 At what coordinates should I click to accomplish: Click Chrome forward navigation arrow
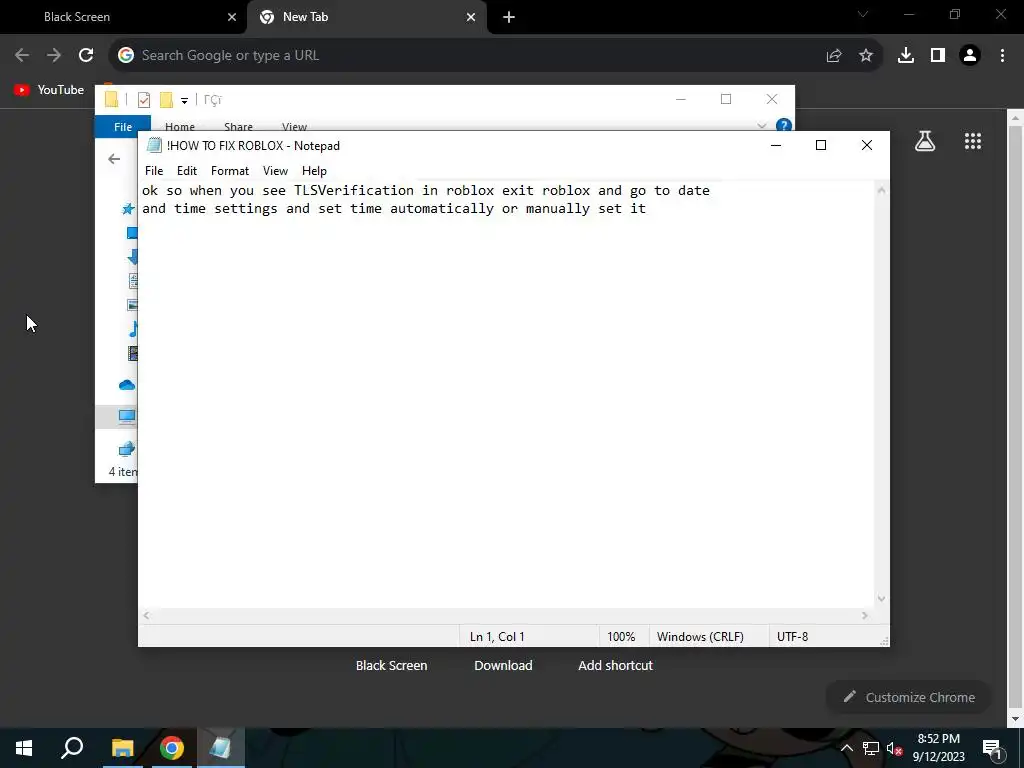[54, 56]
